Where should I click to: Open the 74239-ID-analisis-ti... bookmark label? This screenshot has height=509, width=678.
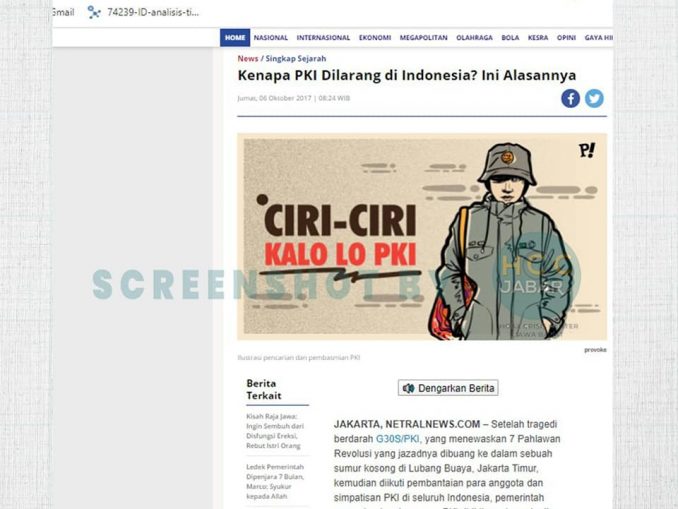153,12
